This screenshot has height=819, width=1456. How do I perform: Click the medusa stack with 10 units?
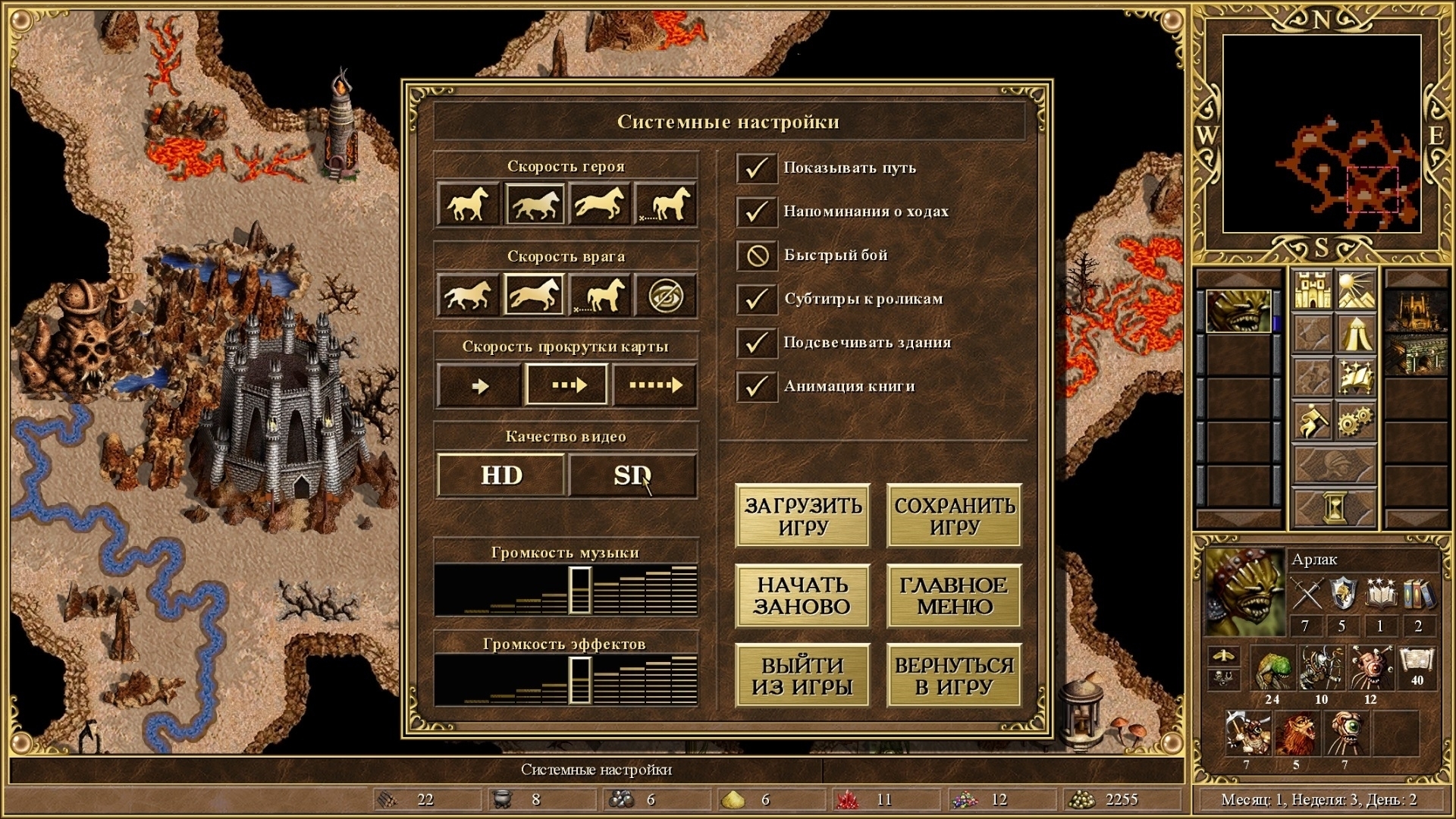click(x=1321, y=667)
